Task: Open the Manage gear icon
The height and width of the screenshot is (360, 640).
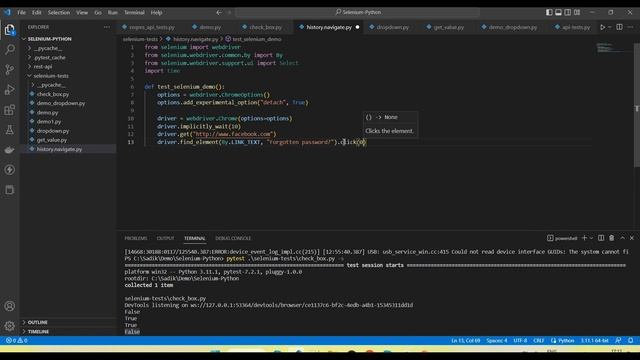Action: 10,326
